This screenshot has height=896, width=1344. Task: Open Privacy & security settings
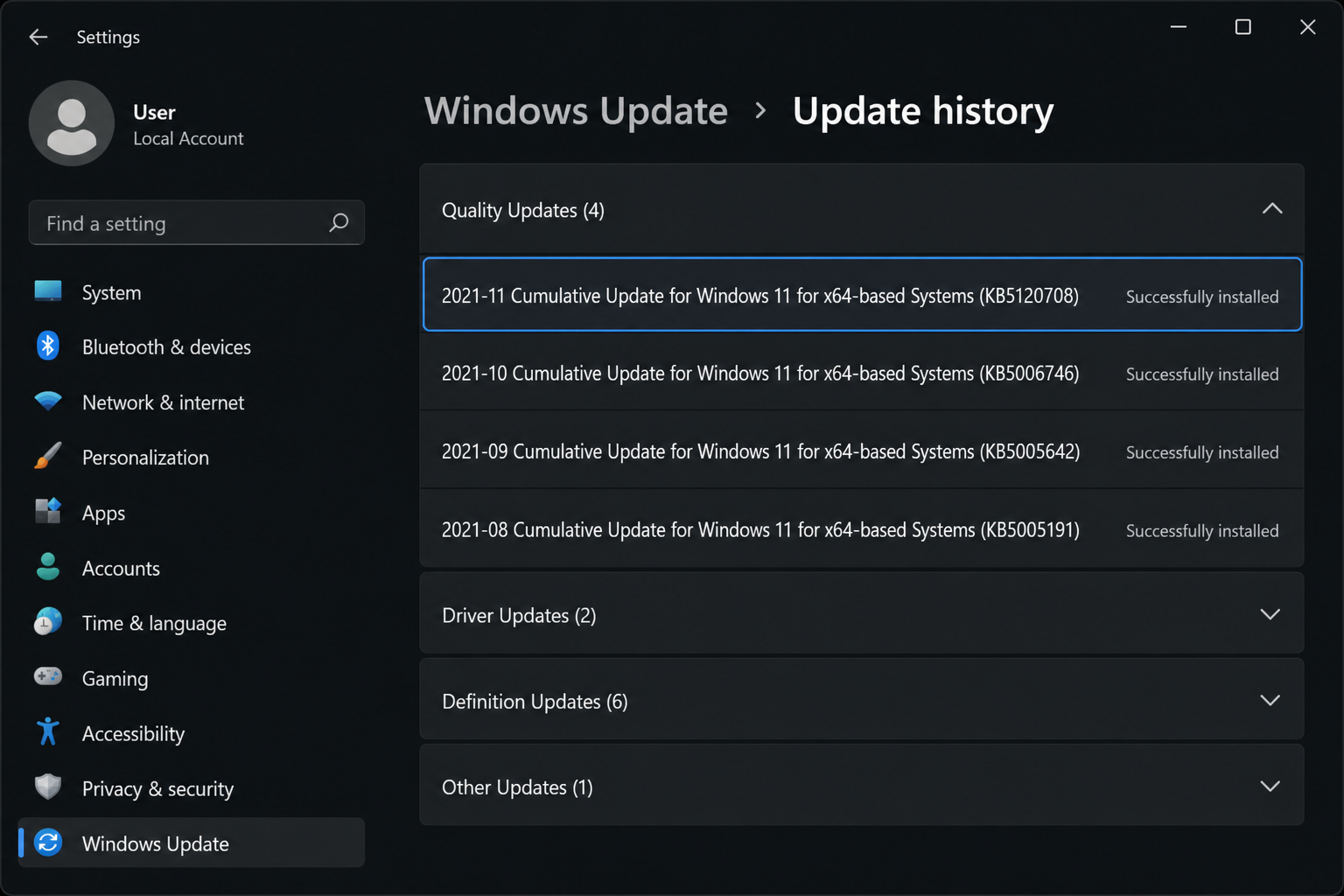(192, 788)
